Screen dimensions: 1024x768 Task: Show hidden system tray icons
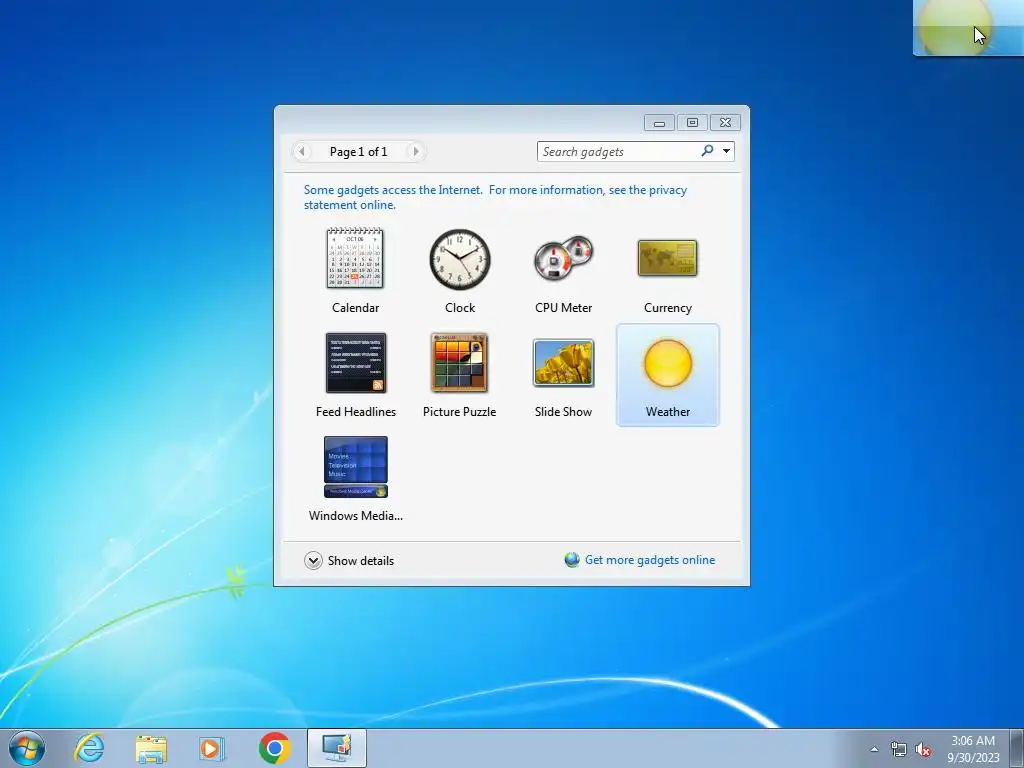(874, 749)
